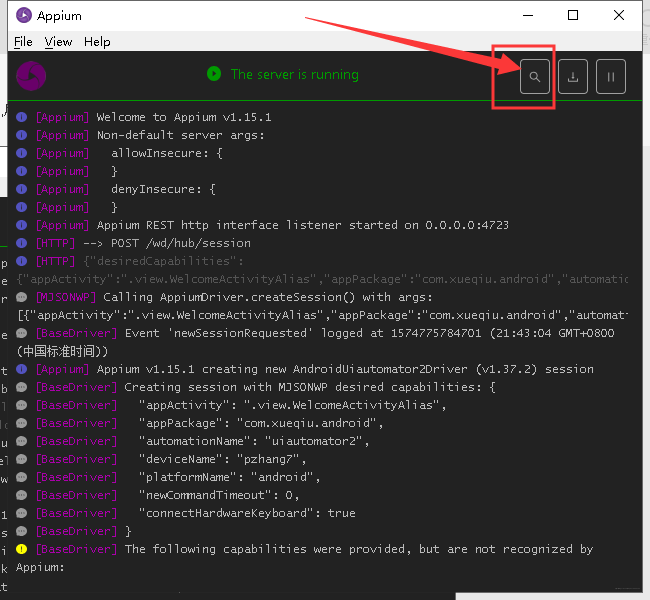Select capability value '"uiautomator2"'
Screen dimensions: 650x600
[314, 441]
